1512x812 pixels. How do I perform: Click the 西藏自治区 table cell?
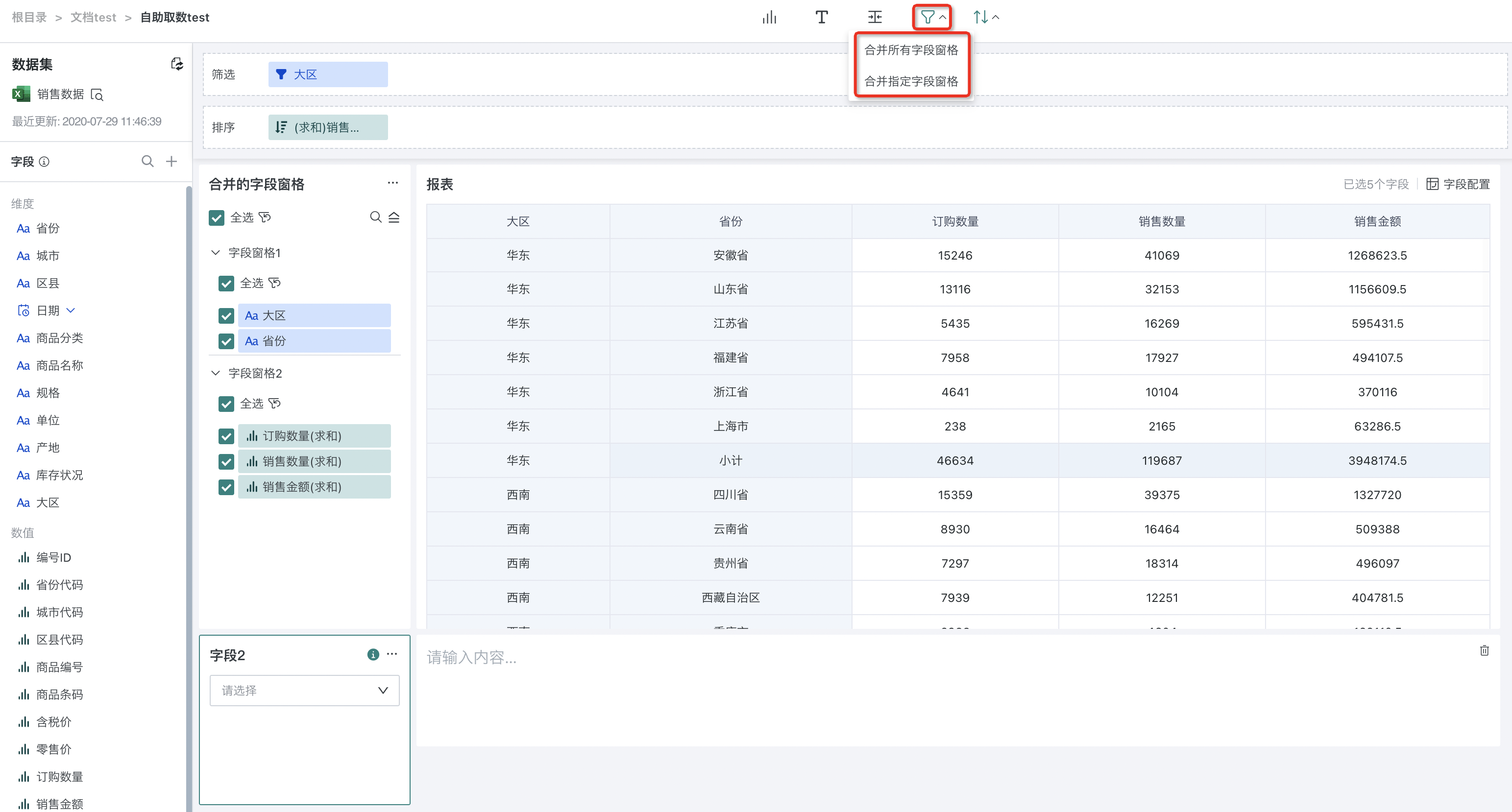[x=731, y=597]
